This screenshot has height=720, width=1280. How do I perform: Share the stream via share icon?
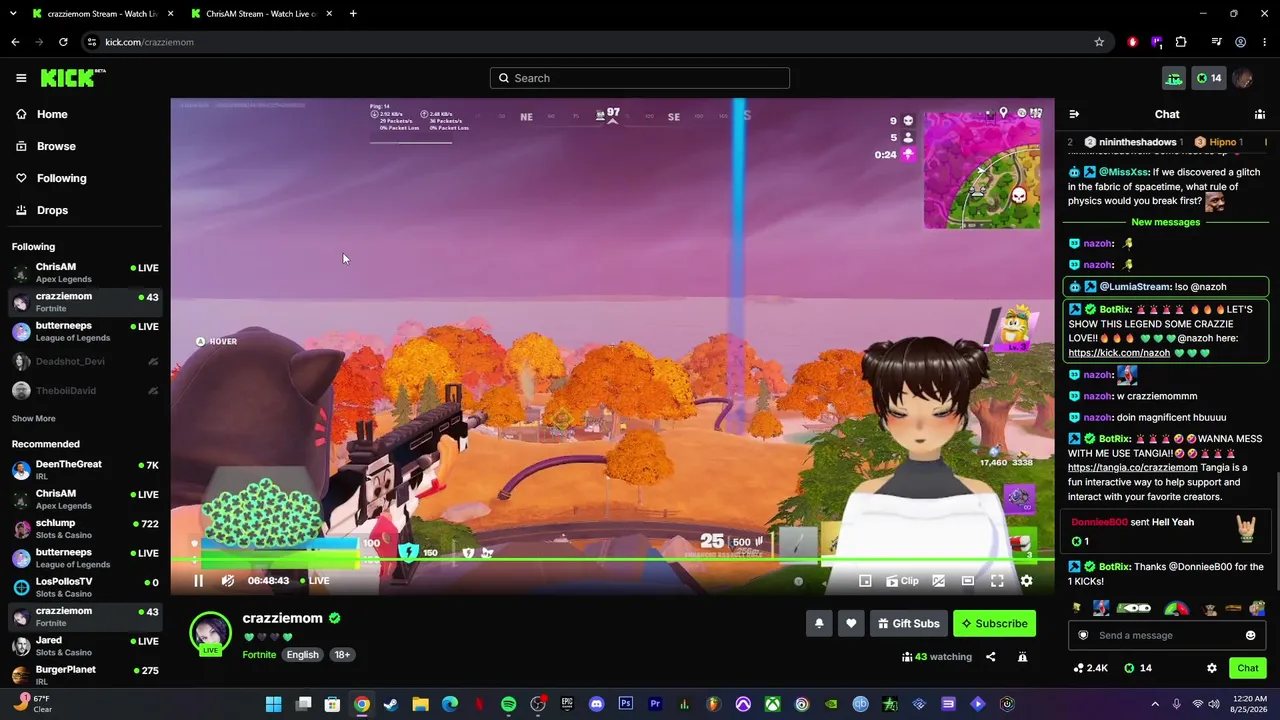991,657
